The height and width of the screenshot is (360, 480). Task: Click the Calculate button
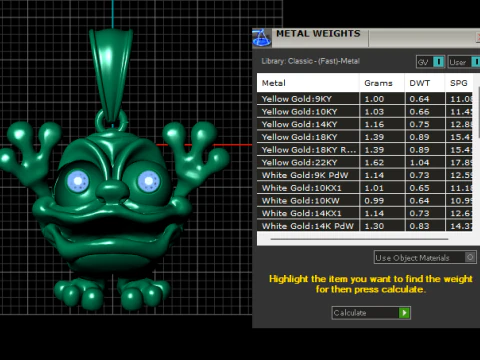(x=371, y=313)
